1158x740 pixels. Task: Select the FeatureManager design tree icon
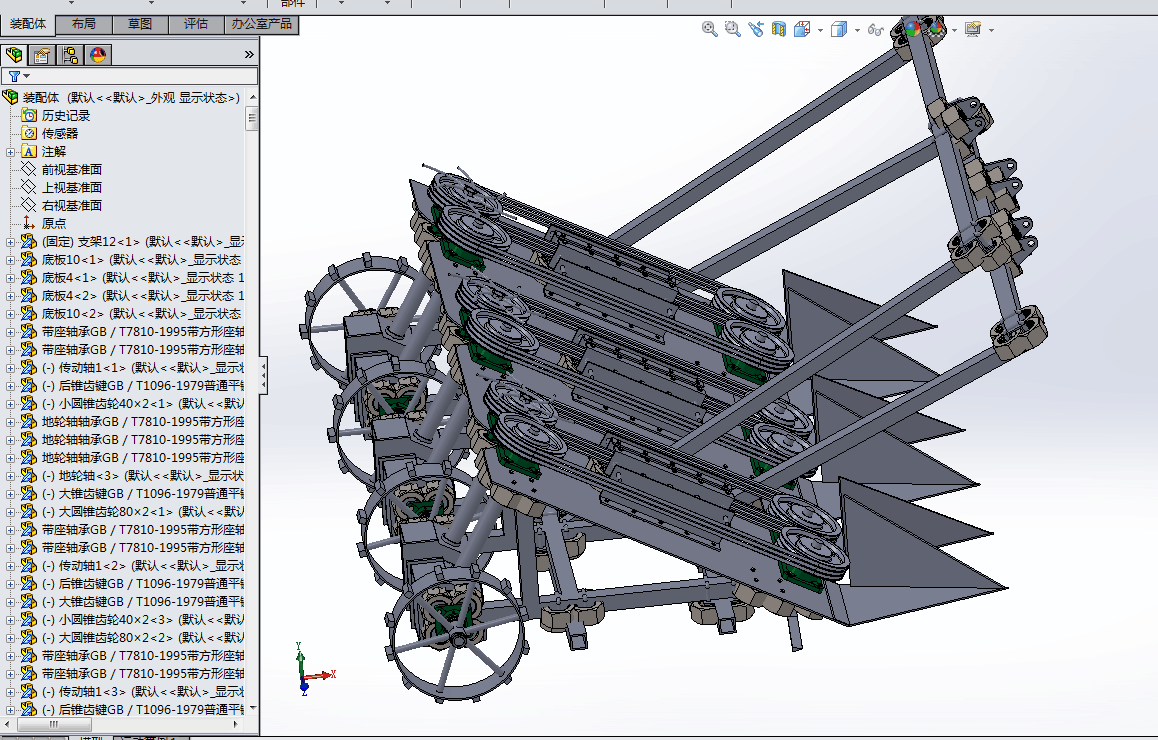14,55
